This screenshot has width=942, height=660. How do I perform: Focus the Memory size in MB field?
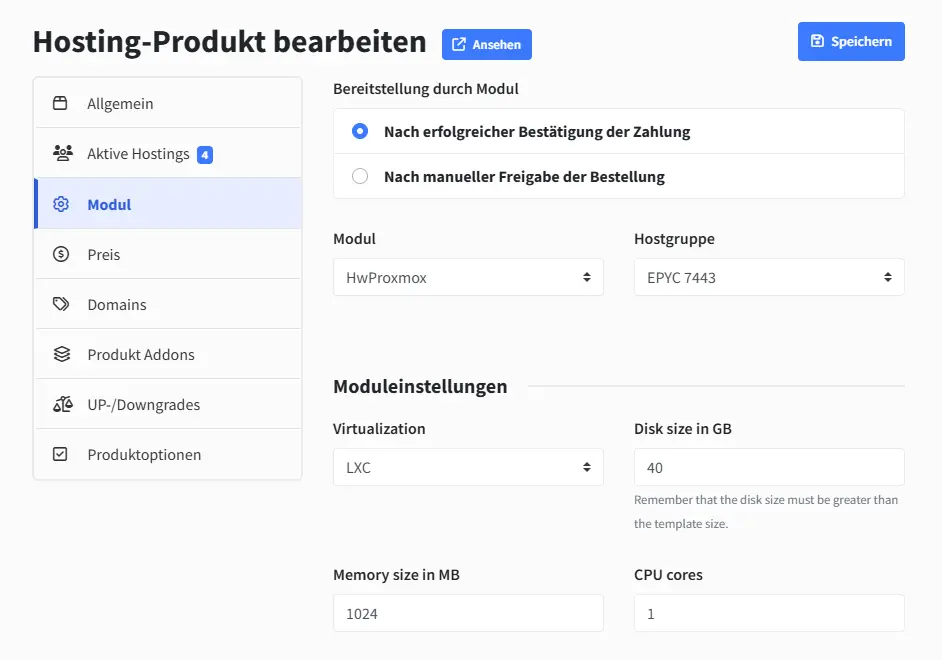click(468, 613)
